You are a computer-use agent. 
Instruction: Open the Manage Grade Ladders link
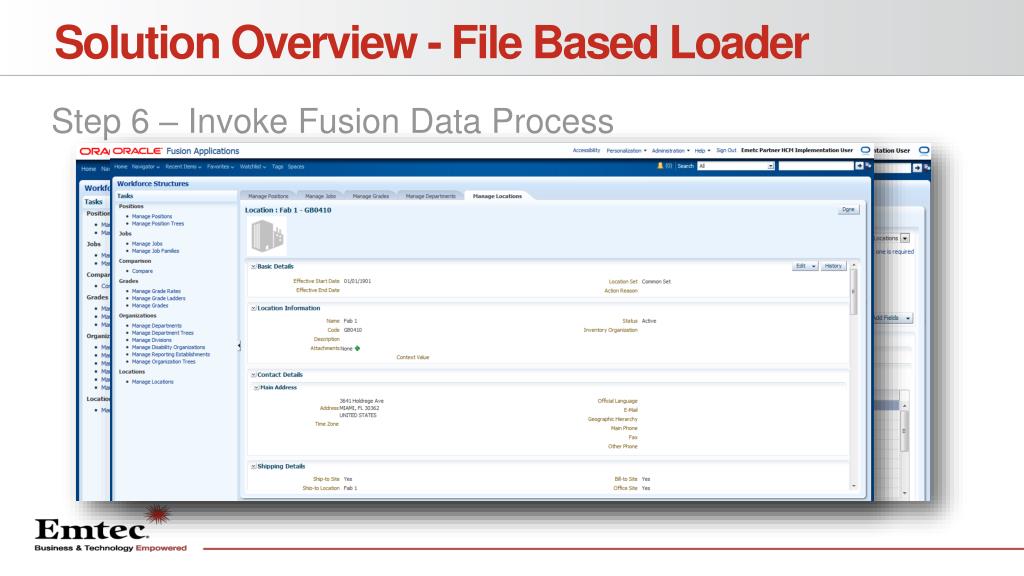pyautogui.click(x=159, y=298)
